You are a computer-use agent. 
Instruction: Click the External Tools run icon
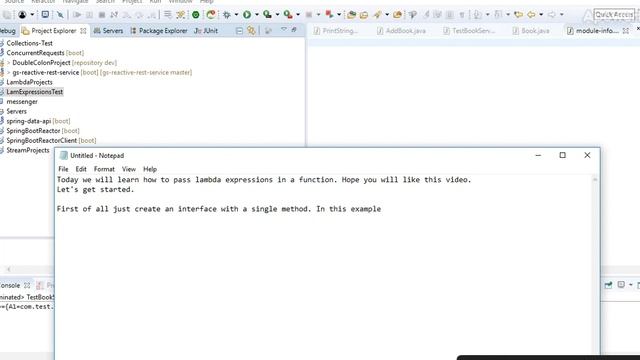tap(288, 15)
